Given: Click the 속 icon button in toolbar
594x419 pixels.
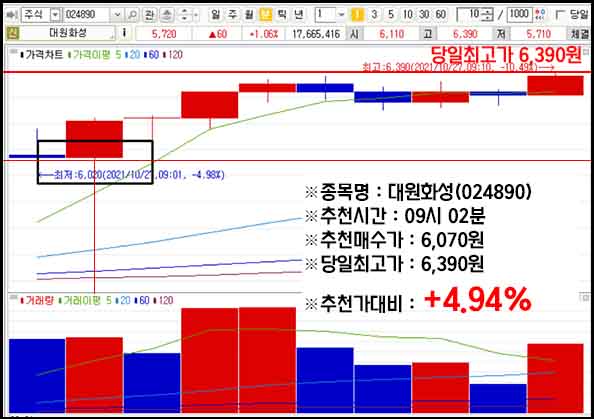Looking at the screenshot, I should (x=167, y=15).
